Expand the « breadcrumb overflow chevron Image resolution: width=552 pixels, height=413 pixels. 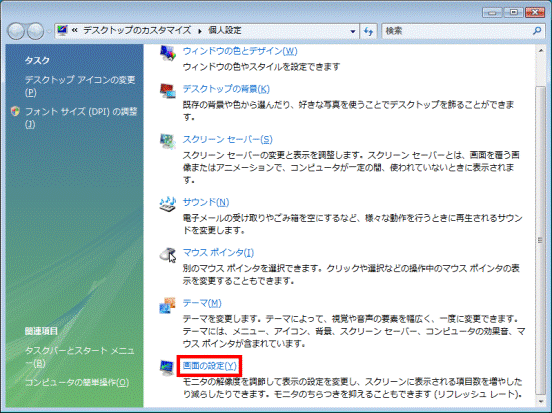coord(75,31)
